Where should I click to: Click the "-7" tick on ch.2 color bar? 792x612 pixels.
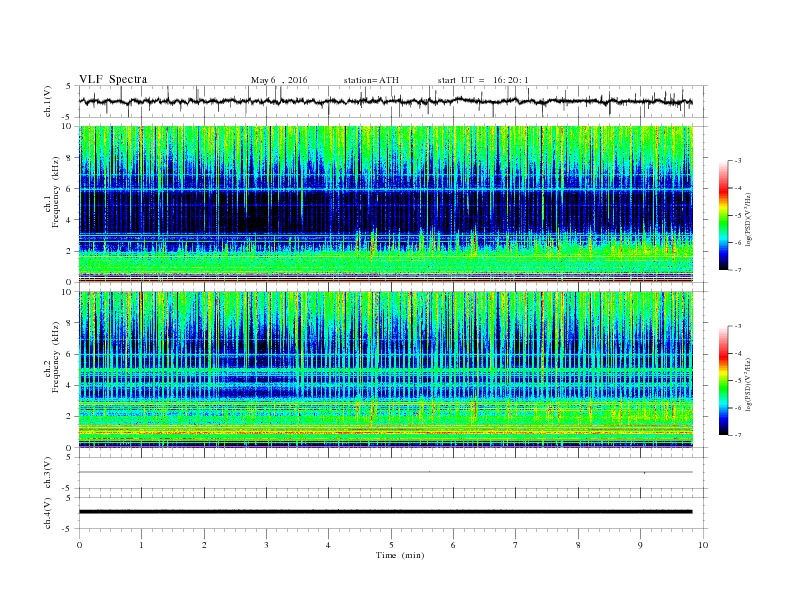click(738, 435)
